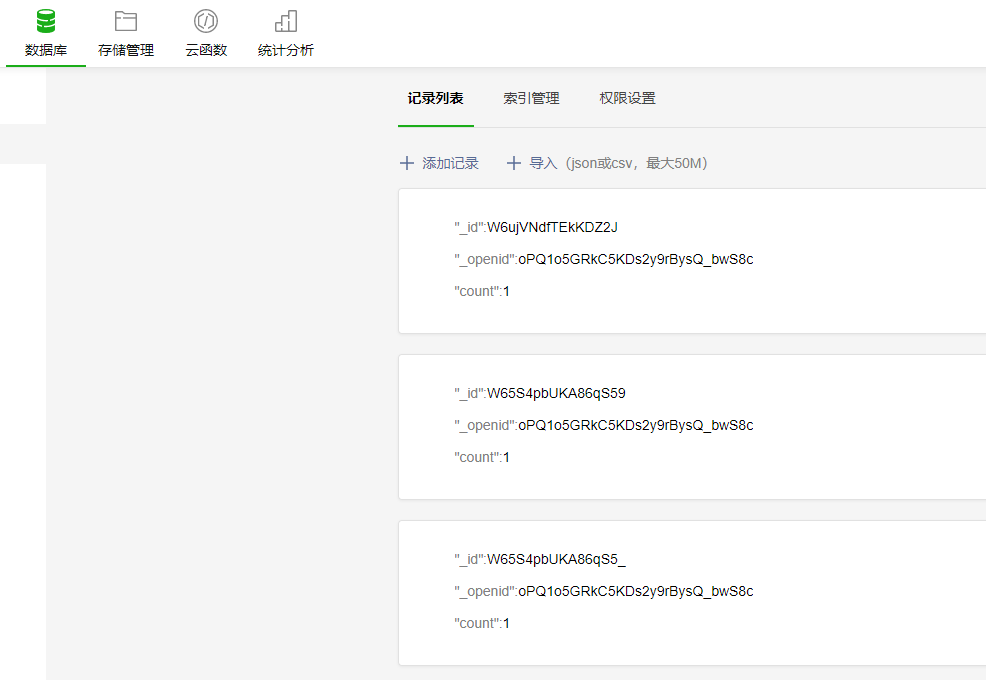Open the 存储管理 storage folder icon
The image size is (986, 680).
point(126,21)
